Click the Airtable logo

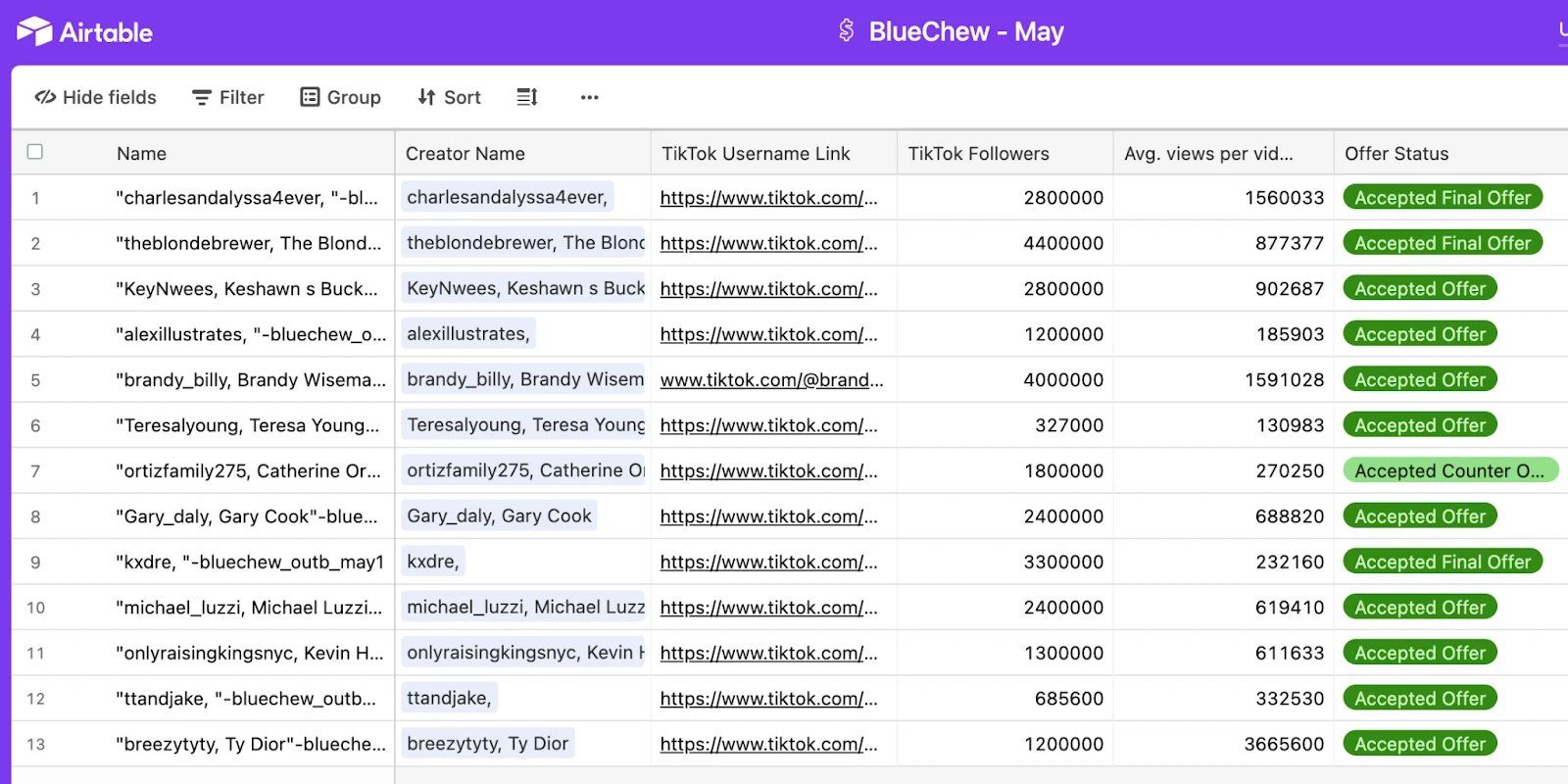(84, 32)
